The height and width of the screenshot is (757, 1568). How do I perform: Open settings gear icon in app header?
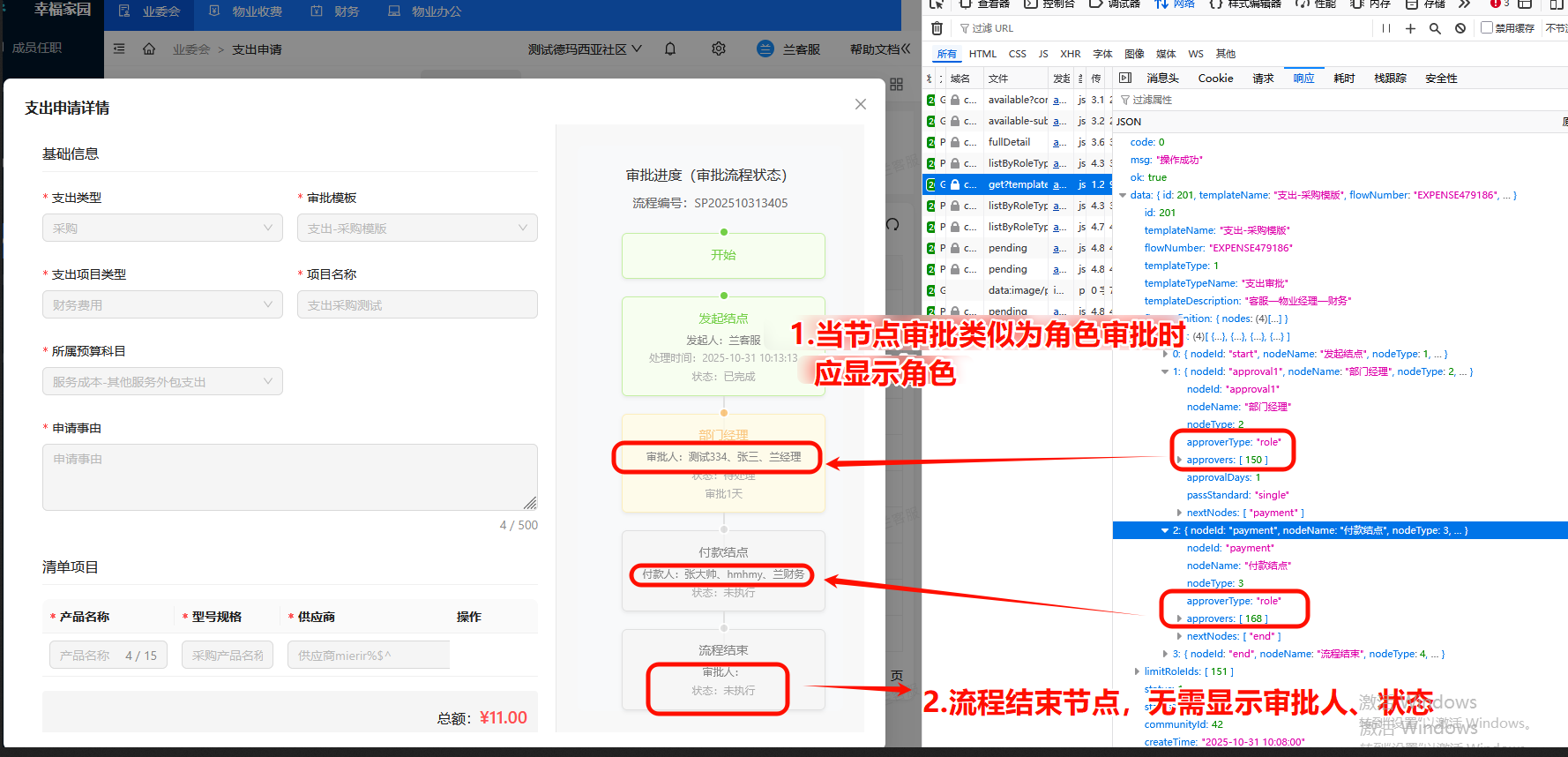click(x=719, y=49)
